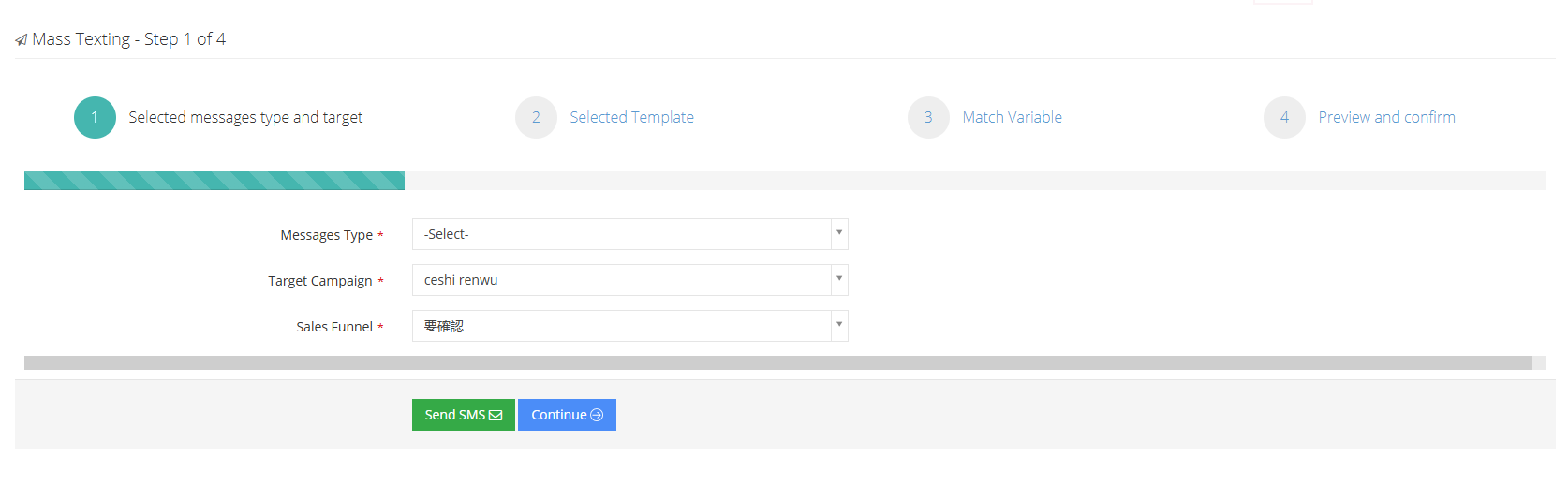Click the Messages Type dropdown arrow
1568x485 pixels.
[x=839, y=233]
